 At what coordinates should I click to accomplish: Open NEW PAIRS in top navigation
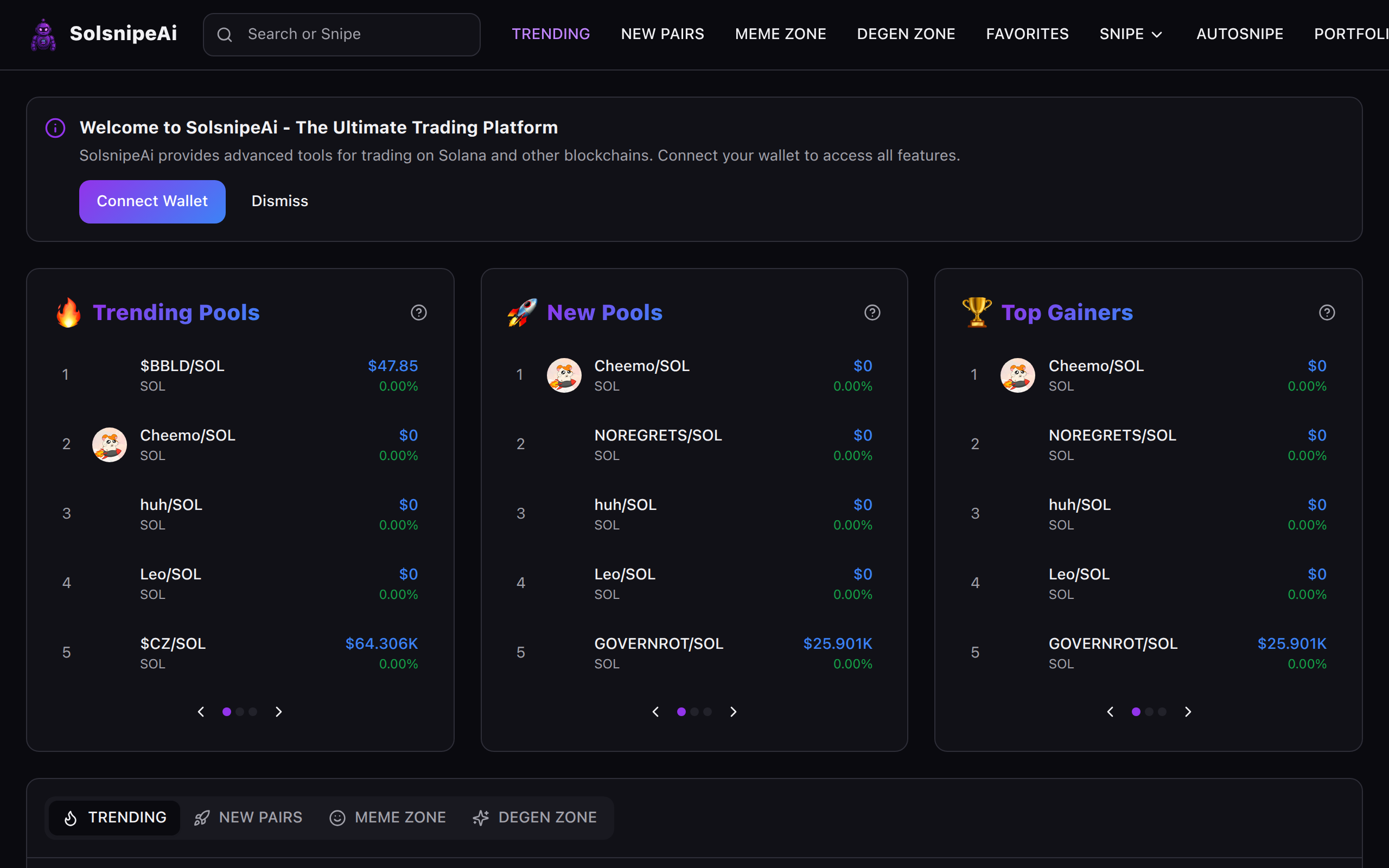[x=662, y=34]
